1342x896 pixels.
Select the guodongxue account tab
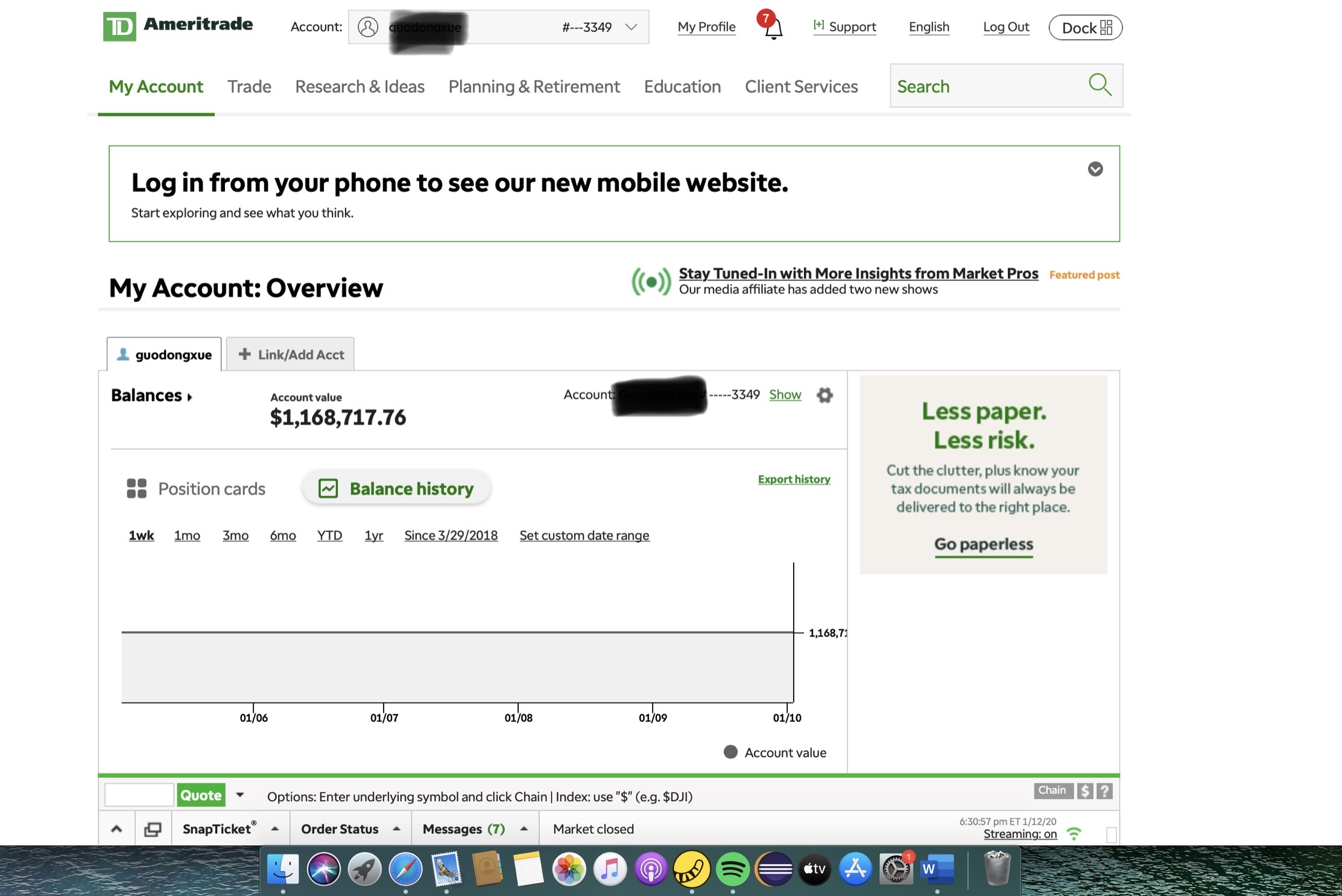tap(164, 355)
